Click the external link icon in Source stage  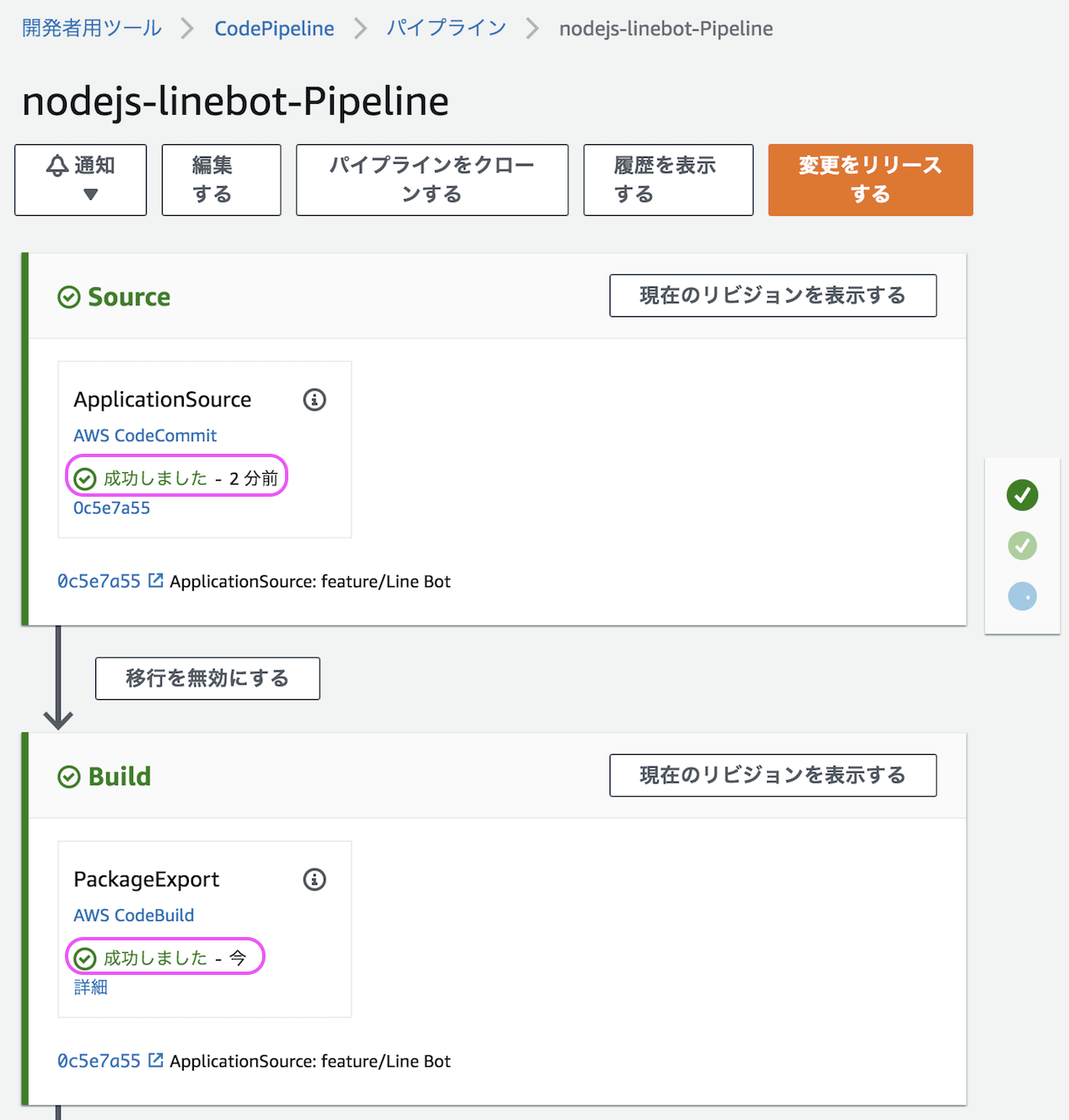tap(156, 580)
